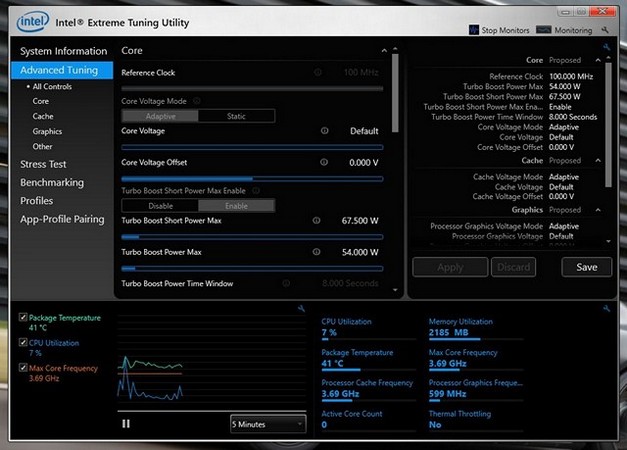Open Profiles section

[36, 201]
